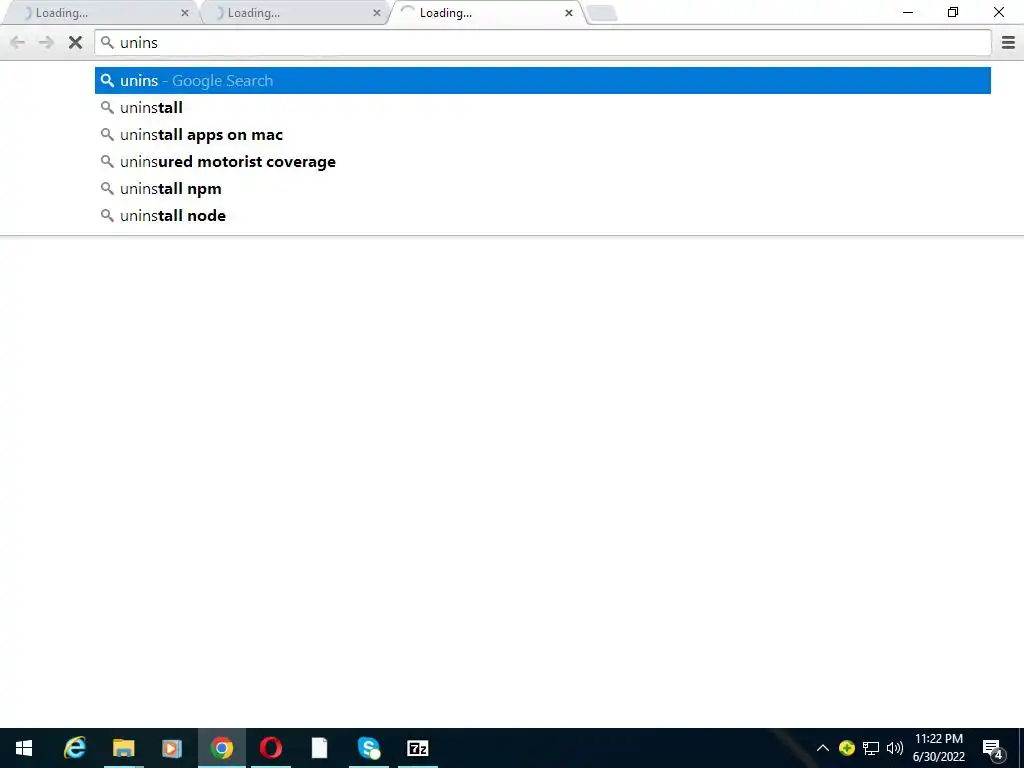The height and width of the screenshot is (768, 1024).
Task: Open network status tray icon
Action: point(871,748)
